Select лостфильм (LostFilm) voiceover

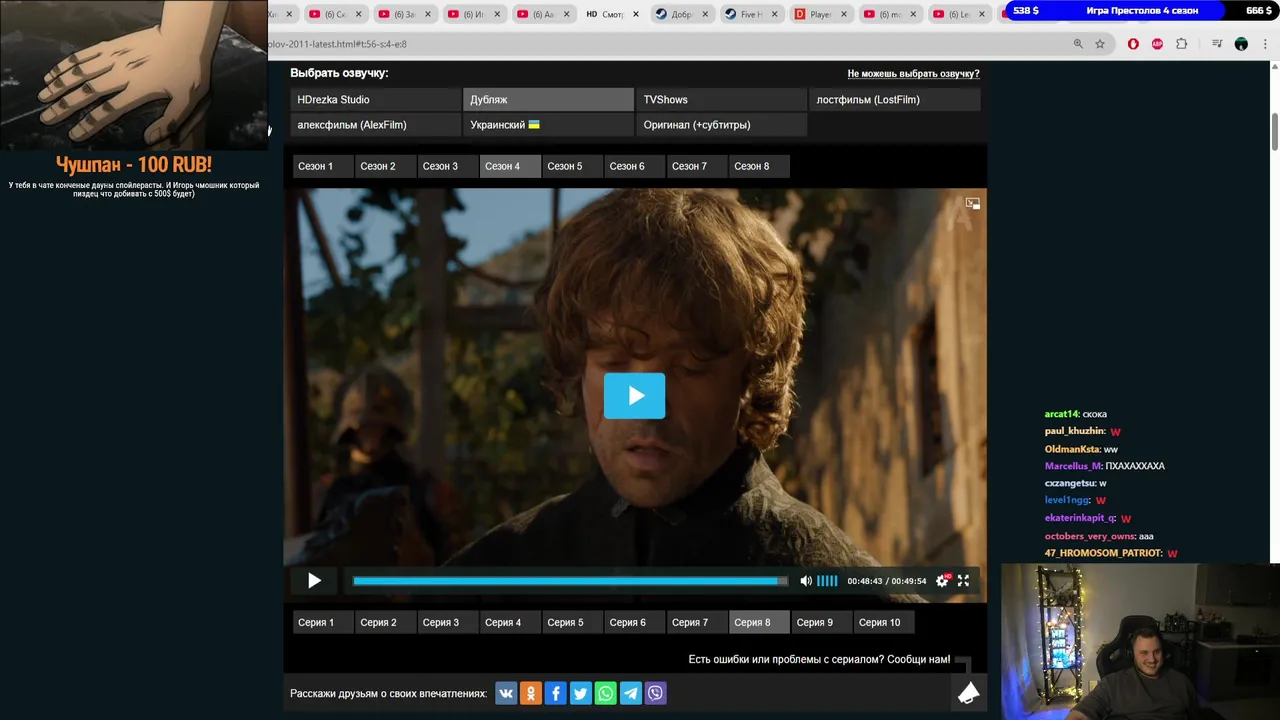pyautogui.click(x=894, y=99)
